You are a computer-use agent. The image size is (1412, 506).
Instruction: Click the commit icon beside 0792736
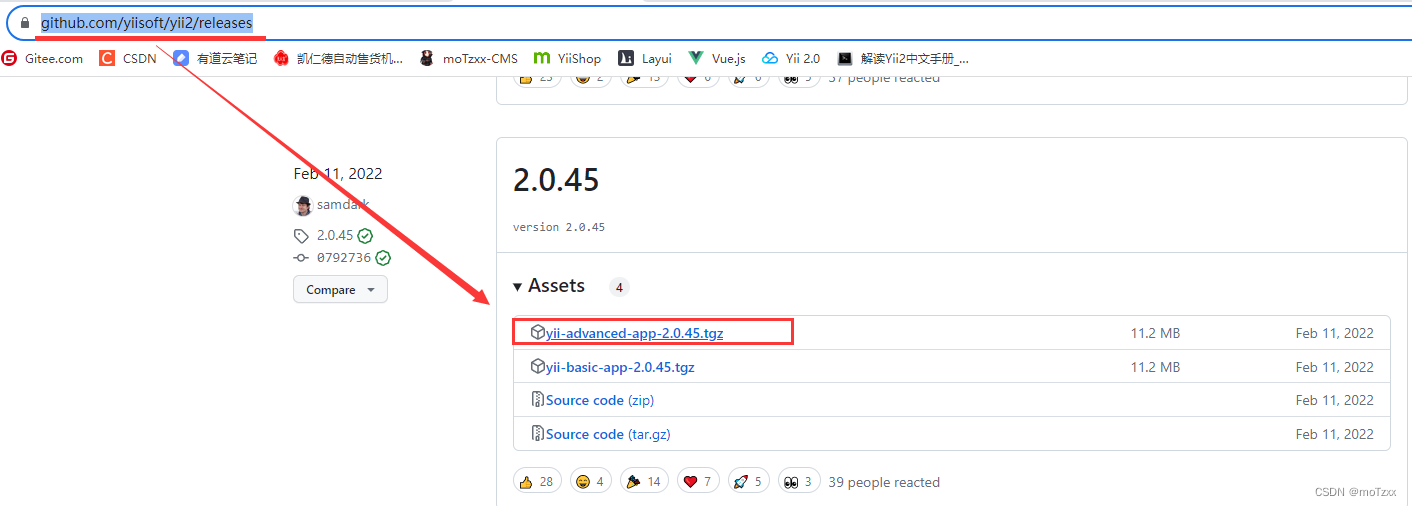tap(301, 258)
